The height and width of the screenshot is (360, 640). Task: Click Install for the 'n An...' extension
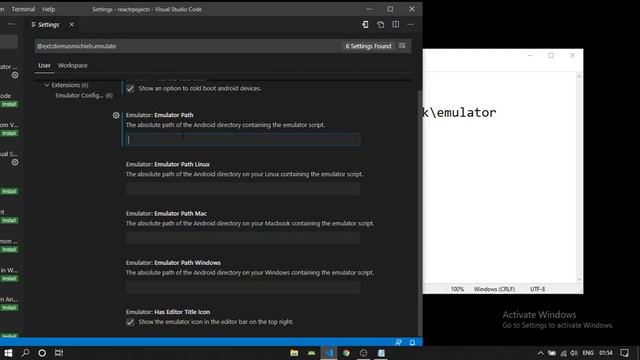(9, 308)
